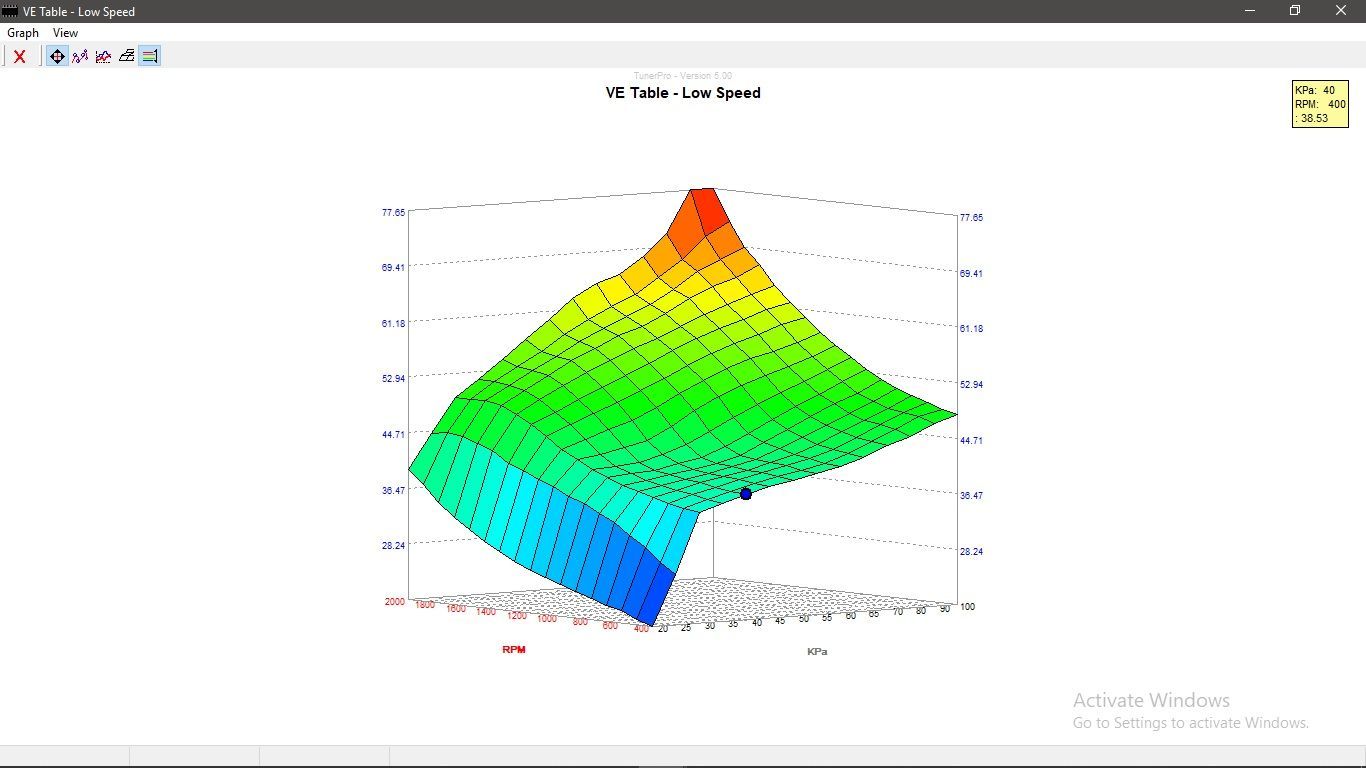This screenshot has height=768, width=1366.
Task: Click the KPa axis label
Action: point(817,652)
